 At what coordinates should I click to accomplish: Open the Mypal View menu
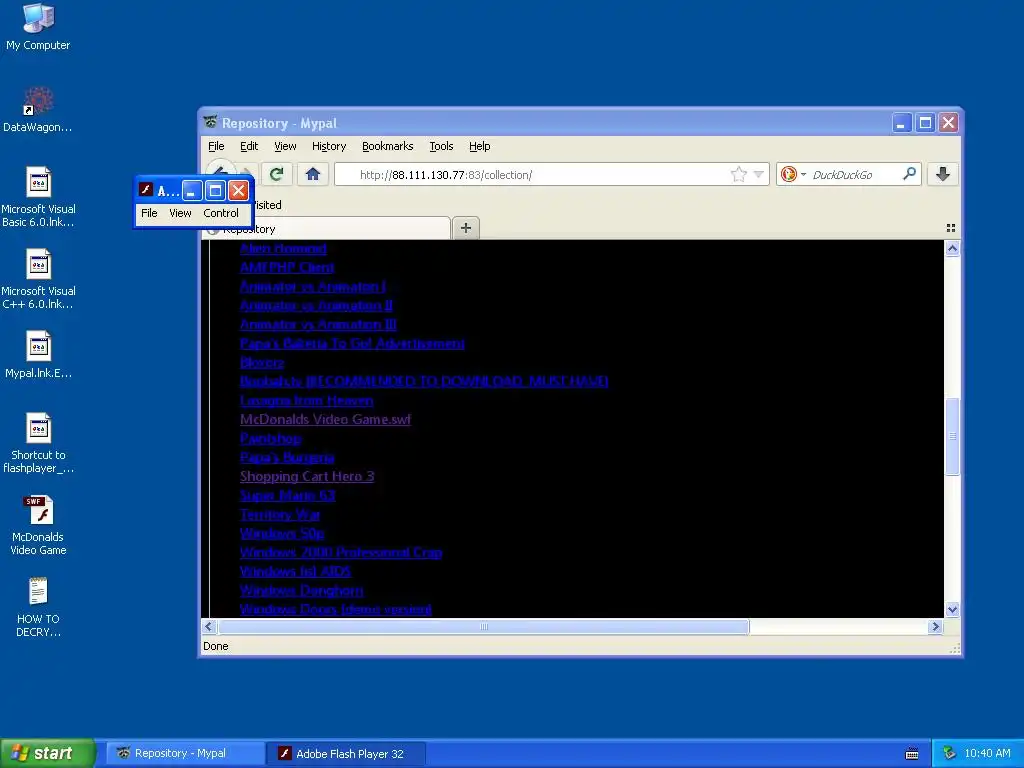pyautogui.click(x=285, y=146)
